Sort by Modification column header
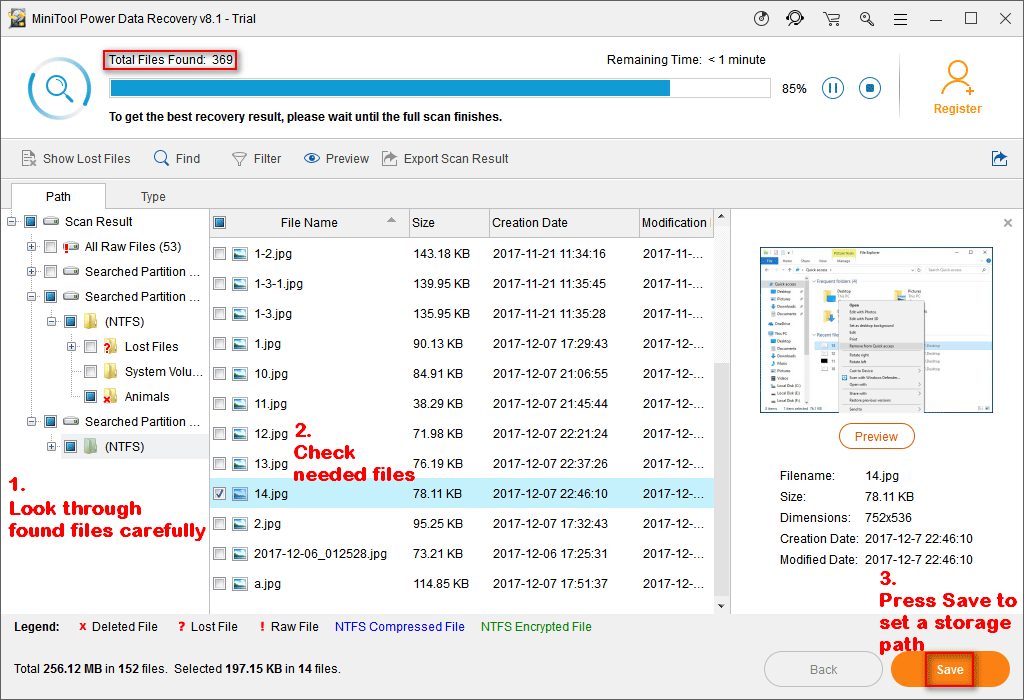The width and height of the screenshot is (1024, 700). coord(675,223)
